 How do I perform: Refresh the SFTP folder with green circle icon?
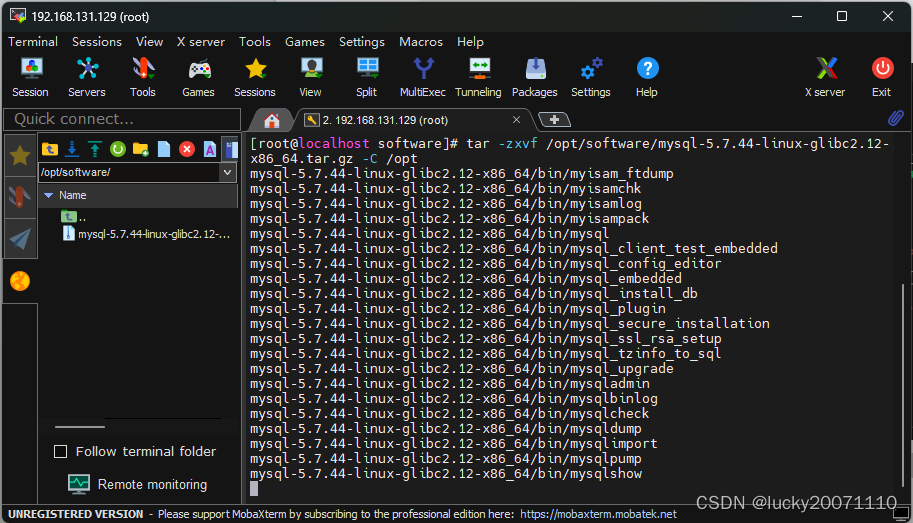118,149
